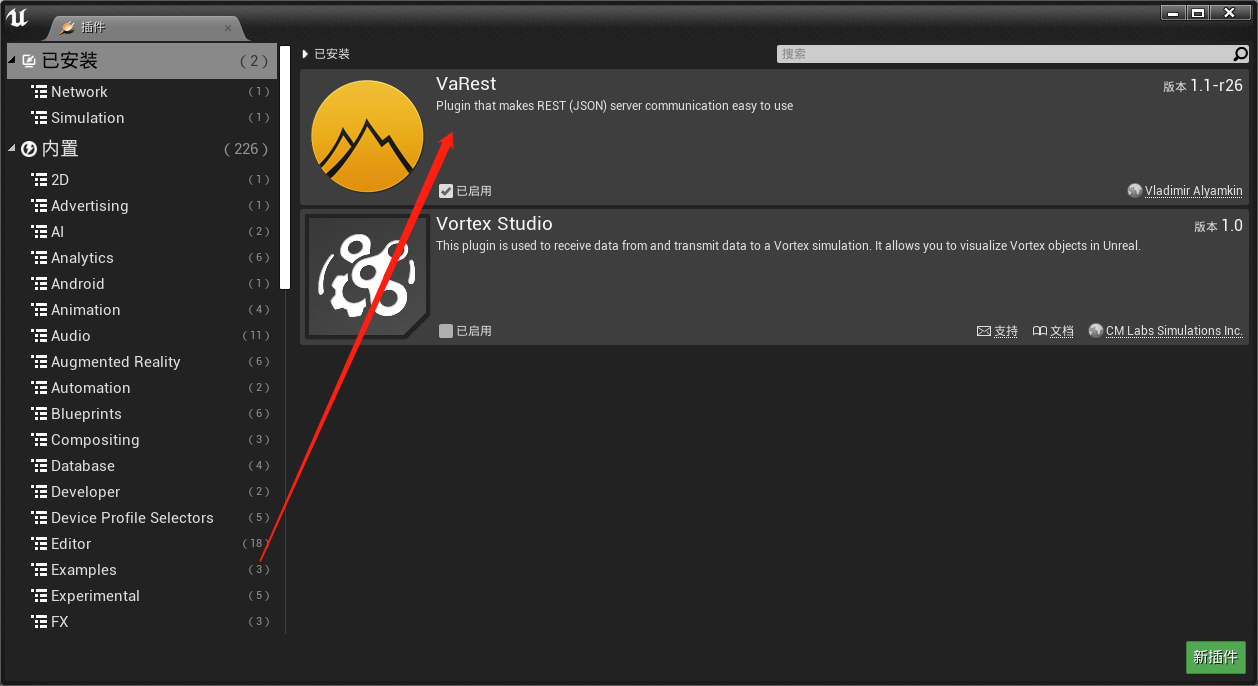Image resolution: width=1258 pixels, height=686 pixels.
Task: Click the VaRest 版本 1.1-r26 label
Action: [1203, 86]
